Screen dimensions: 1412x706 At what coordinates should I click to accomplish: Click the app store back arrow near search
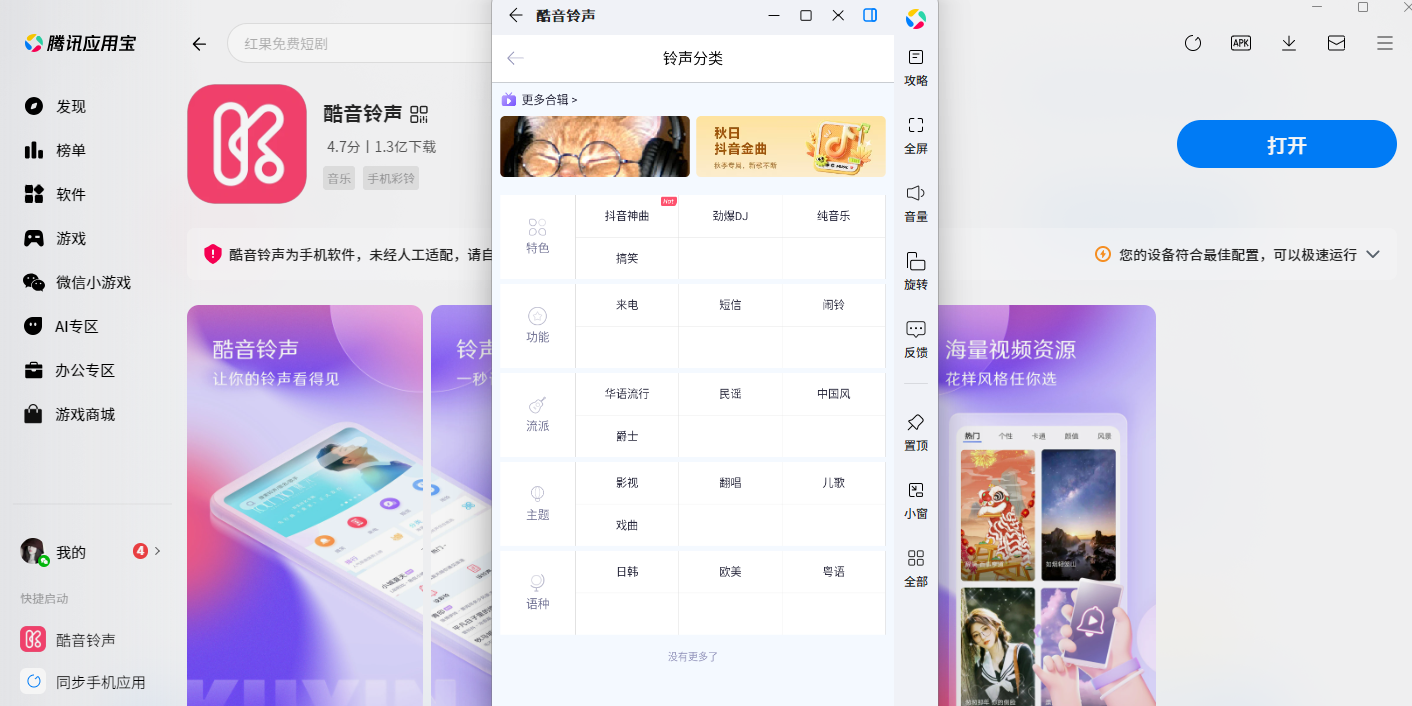199,44
